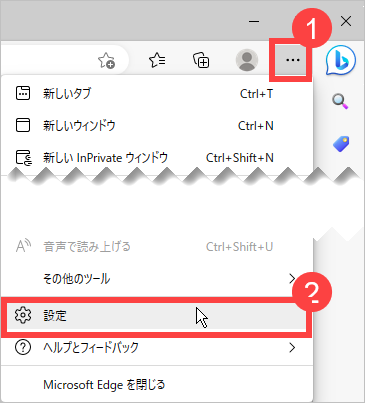Open the sidebar shopping tag icon

(x=341, y=144)
